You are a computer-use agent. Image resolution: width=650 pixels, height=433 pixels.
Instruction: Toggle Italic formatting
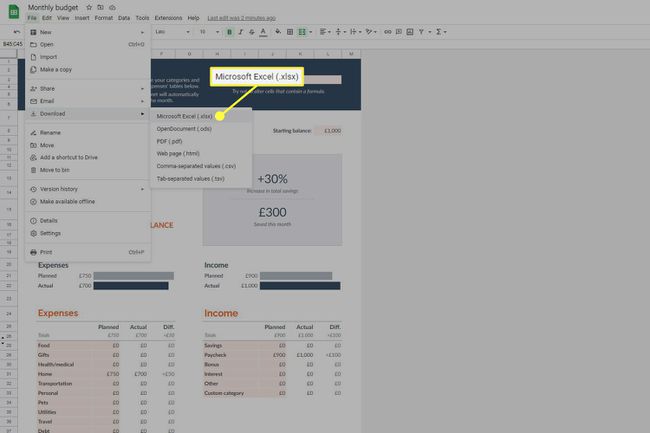240,32
